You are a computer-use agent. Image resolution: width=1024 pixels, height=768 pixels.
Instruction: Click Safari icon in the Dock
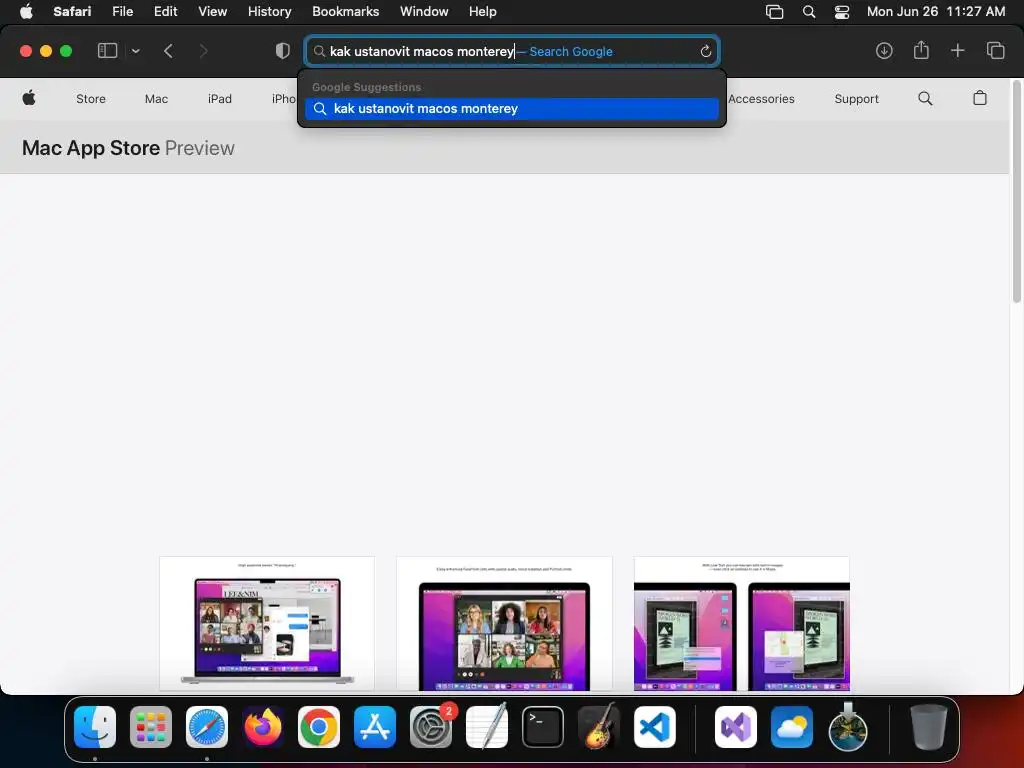coord(207,727)
